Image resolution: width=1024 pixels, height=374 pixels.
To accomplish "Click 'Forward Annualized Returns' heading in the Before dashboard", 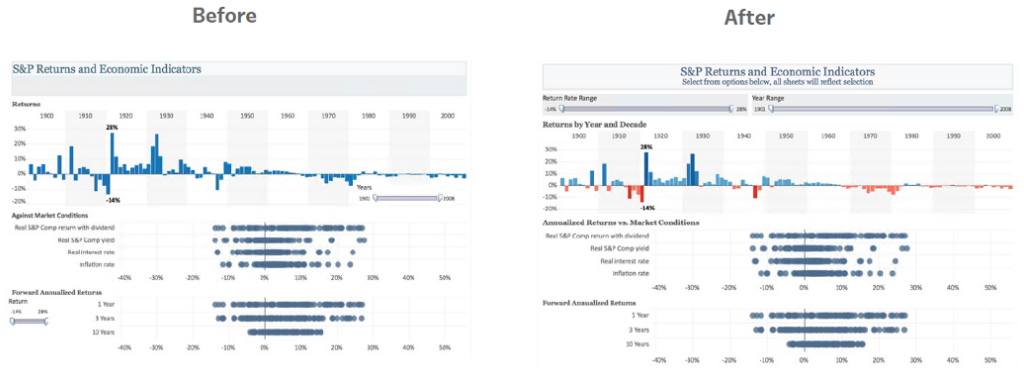I will click(x=56, y=291).
